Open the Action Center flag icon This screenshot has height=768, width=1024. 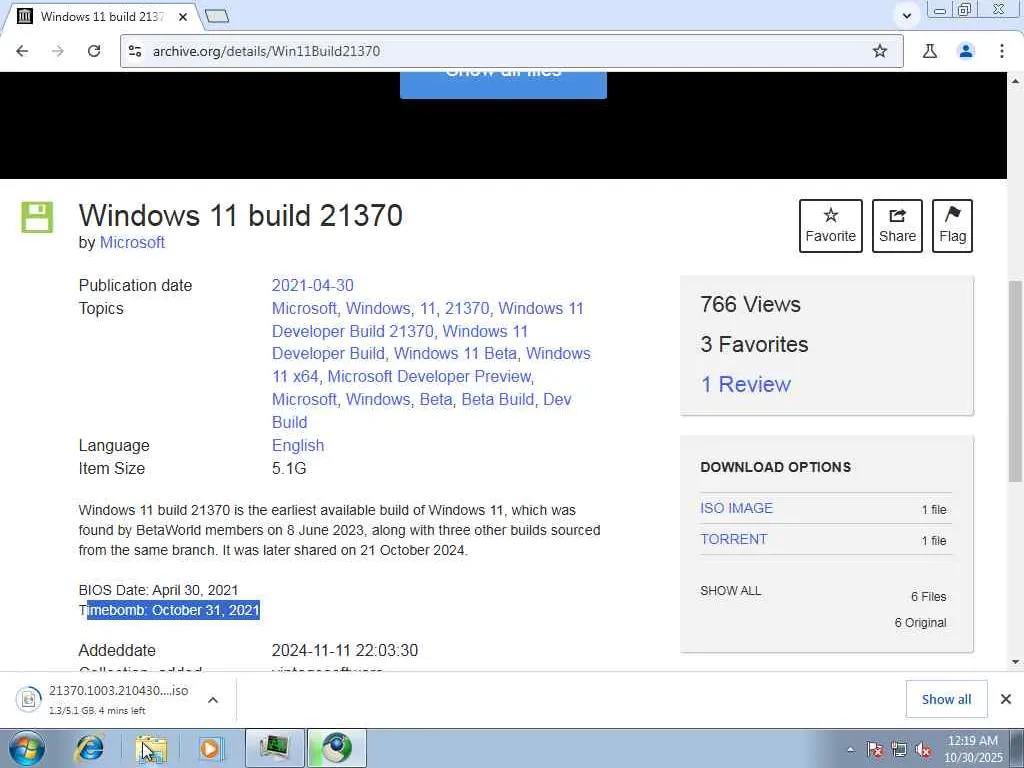875,750
